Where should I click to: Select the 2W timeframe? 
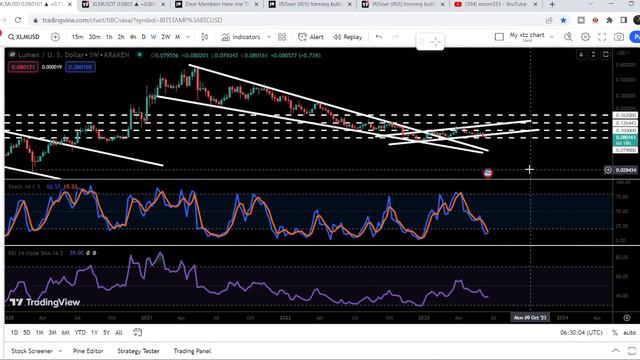tap(165, 37)
